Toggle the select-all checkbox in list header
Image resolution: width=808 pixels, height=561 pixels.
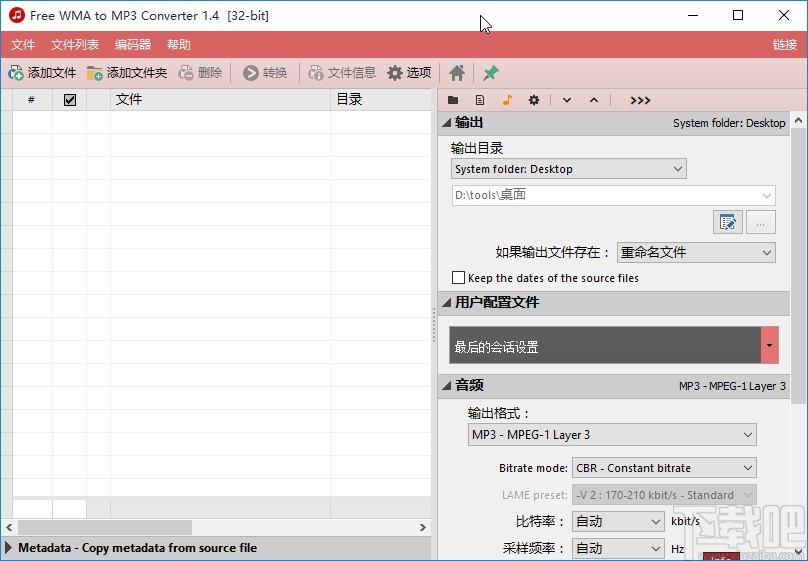tap(70, 100)
